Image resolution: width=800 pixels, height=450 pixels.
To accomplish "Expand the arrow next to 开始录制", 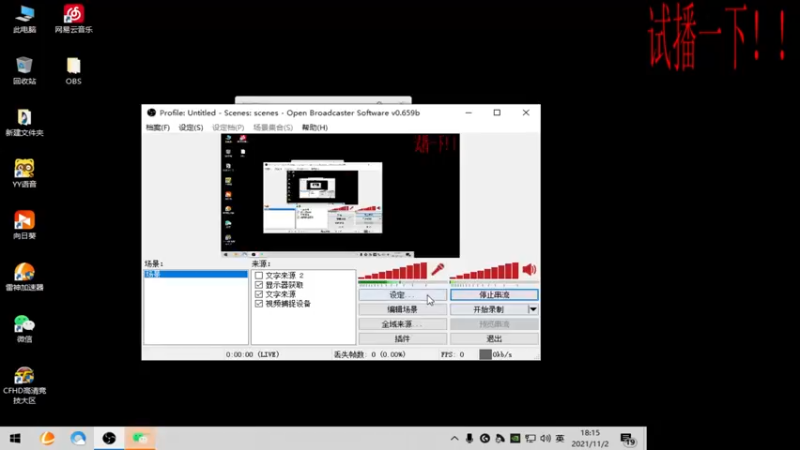I will point(533,309).
